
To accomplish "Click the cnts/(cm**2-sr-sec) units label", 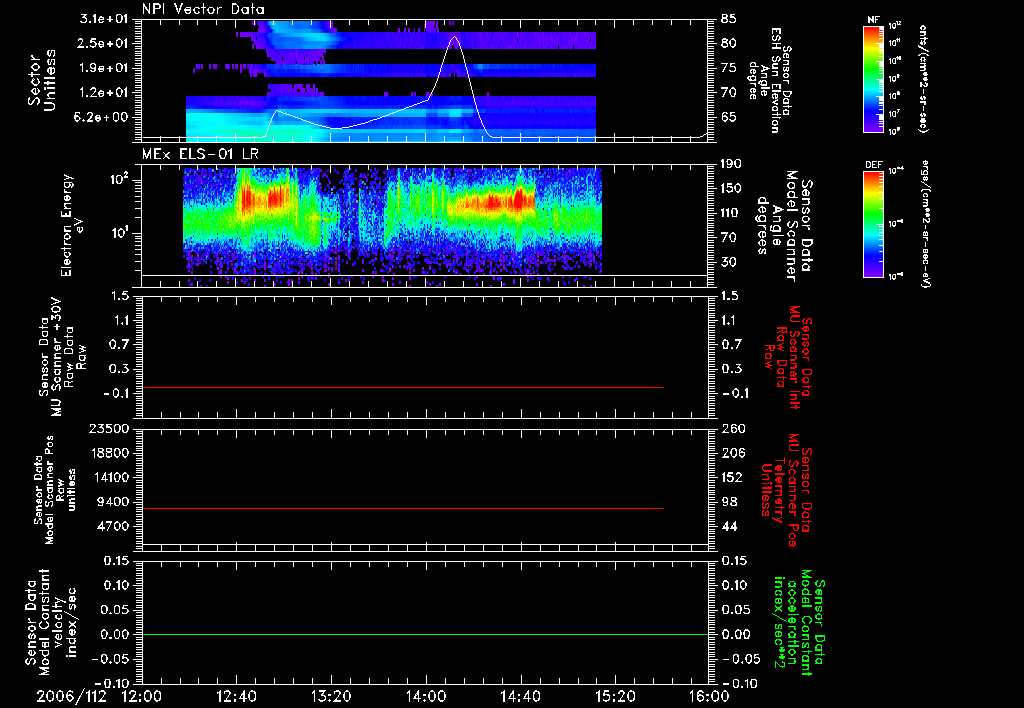I will tap(924, 78).
